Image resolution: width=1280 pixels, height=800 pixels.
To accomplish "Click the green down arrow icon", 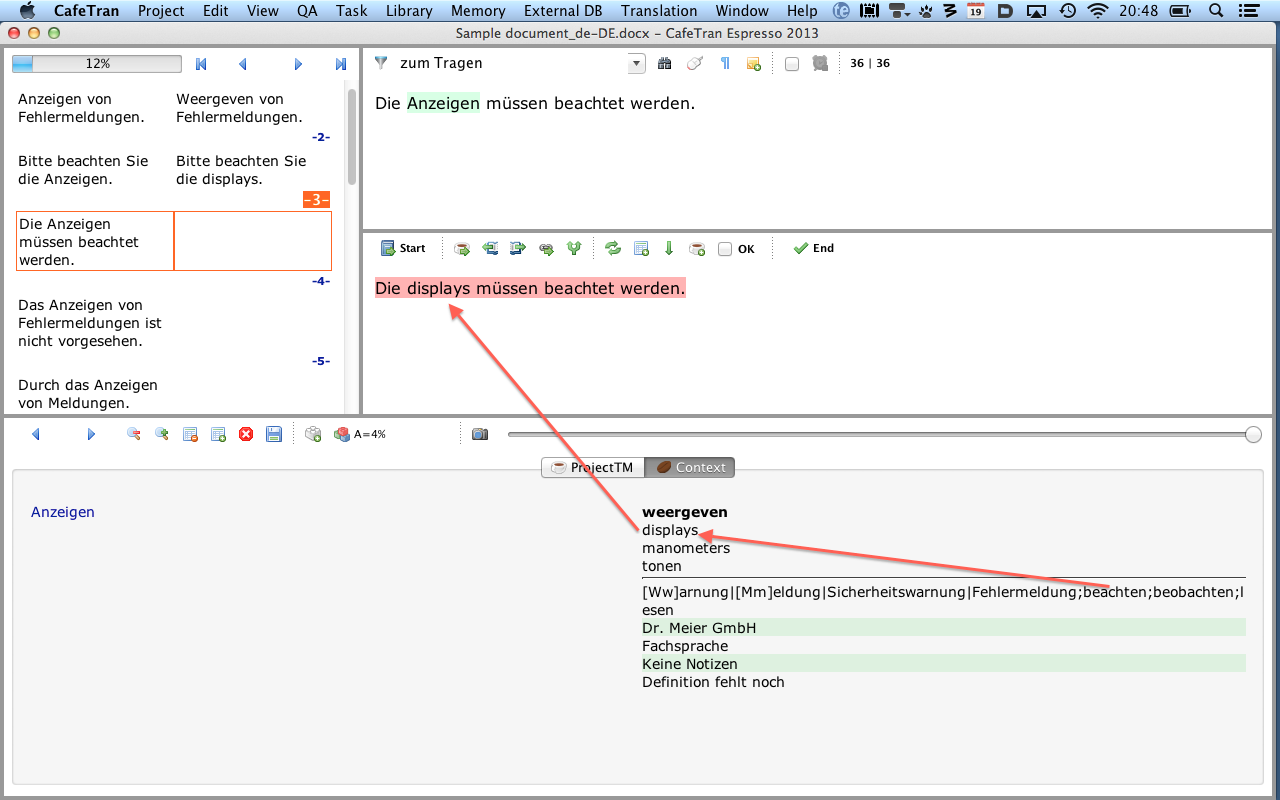I will click(x=669, y=249).
